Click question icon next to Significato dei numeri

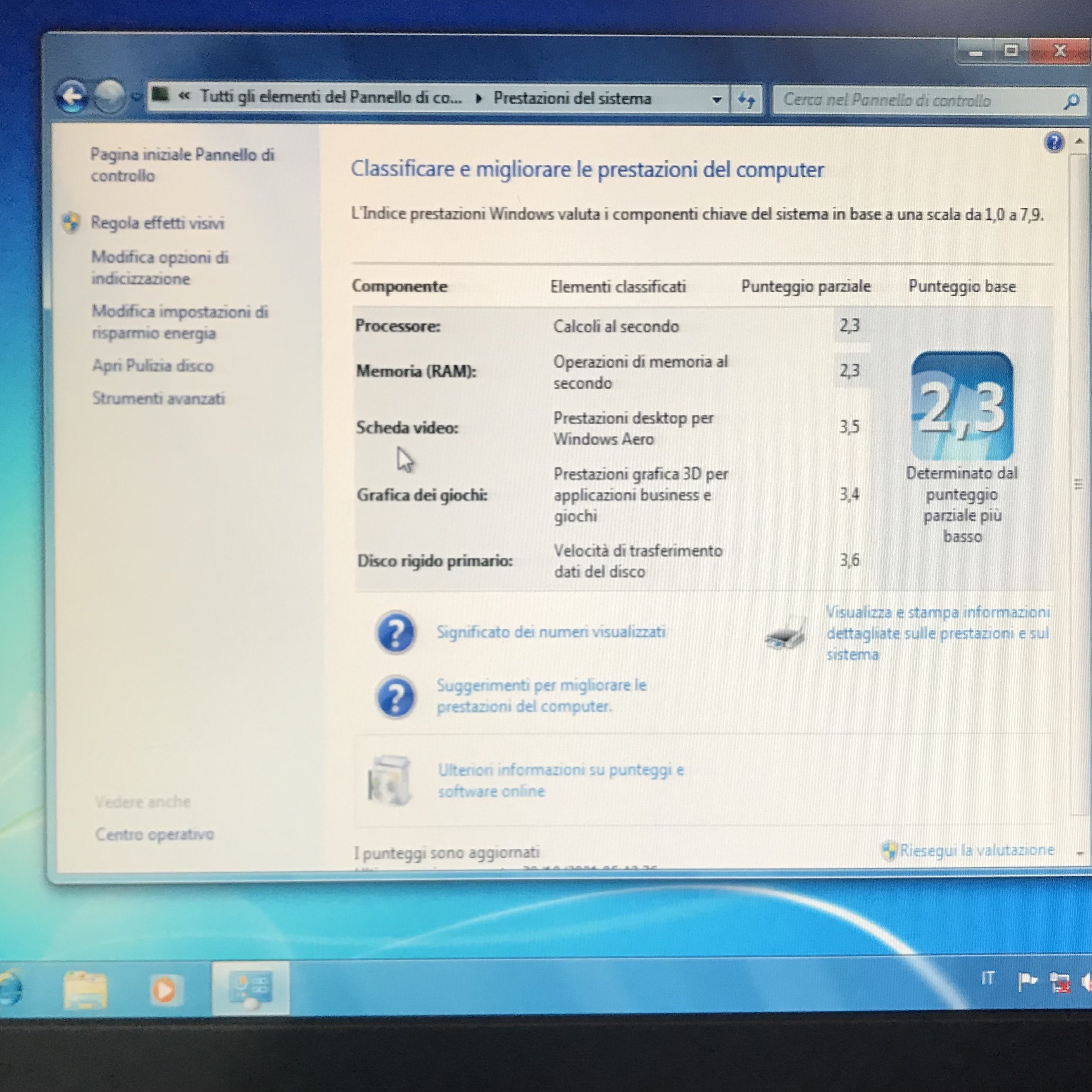point(395,633)
